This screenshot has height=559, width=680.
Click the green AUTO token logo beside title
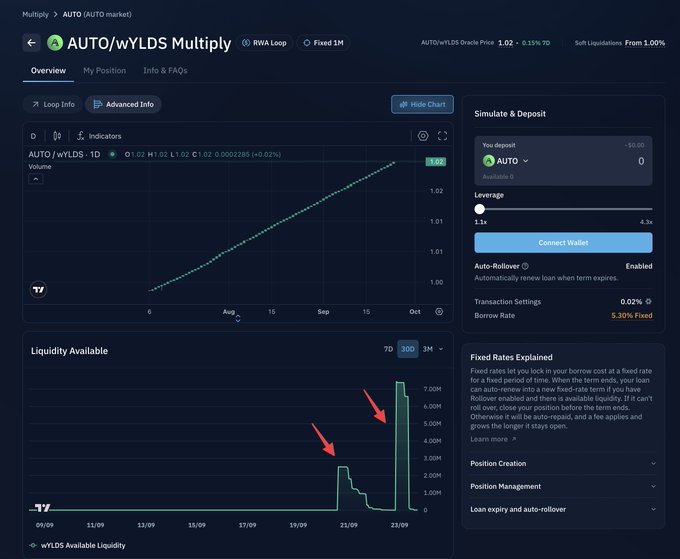pos(55,42)
